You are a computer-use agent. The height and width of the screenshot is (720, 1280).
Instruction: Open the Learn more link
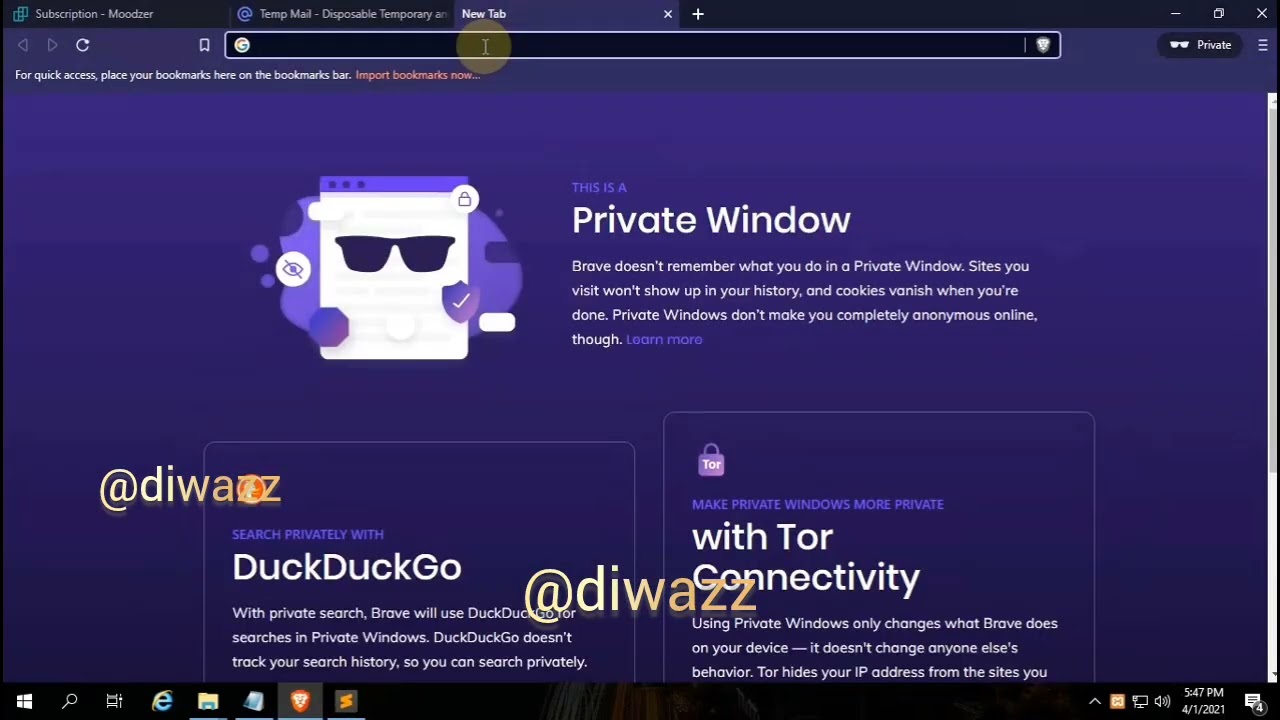pos(664,339)
